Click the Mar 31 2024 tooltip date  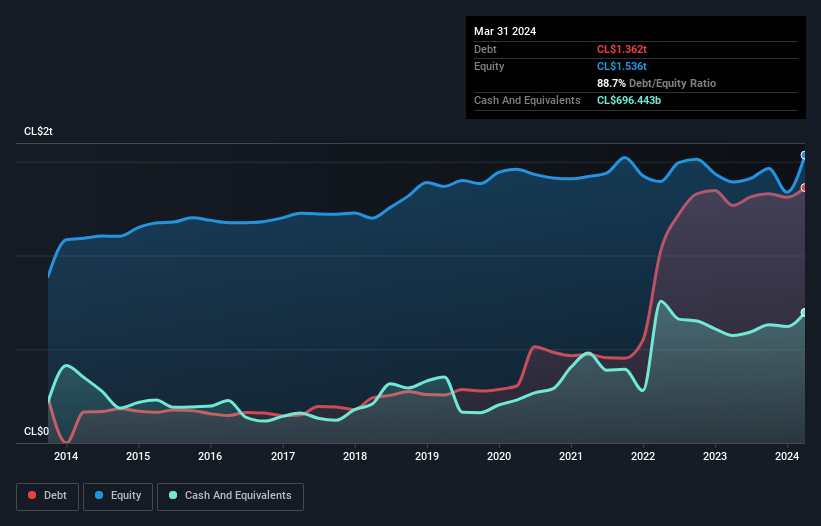pos(505,31)
